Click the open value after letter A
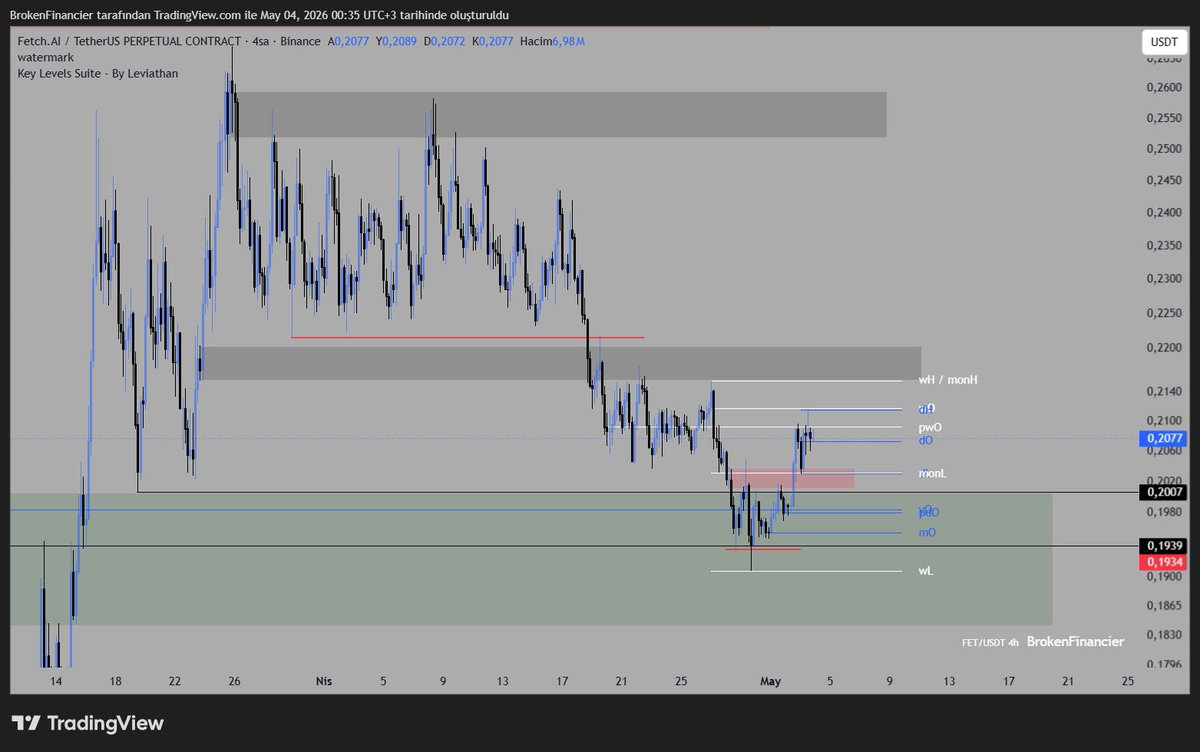Image resolution: width=1200 pixels, height=752 pixels. [x=350, y=41]
